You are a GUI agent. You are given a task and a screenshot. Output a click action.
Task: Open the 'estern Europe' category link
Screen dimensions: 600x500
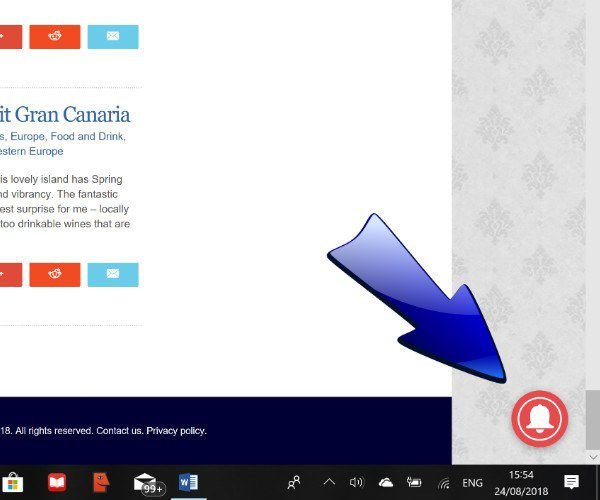[x=31, y=151]
